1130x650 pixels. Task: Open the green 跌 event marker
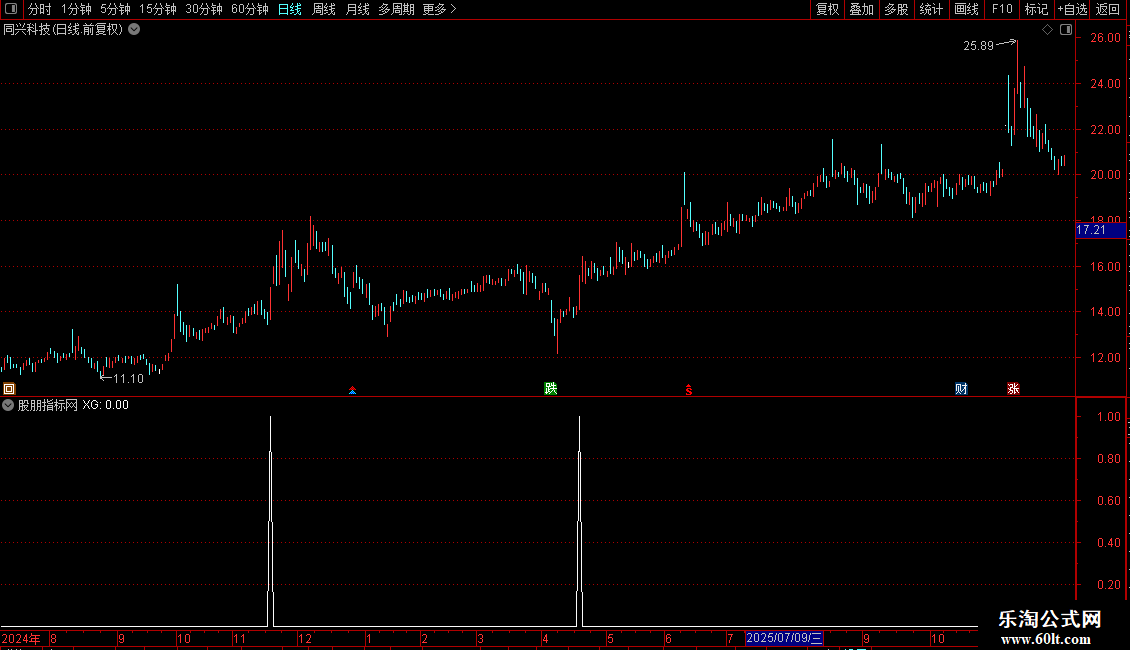pyautogui.click(x=551, y=388)
